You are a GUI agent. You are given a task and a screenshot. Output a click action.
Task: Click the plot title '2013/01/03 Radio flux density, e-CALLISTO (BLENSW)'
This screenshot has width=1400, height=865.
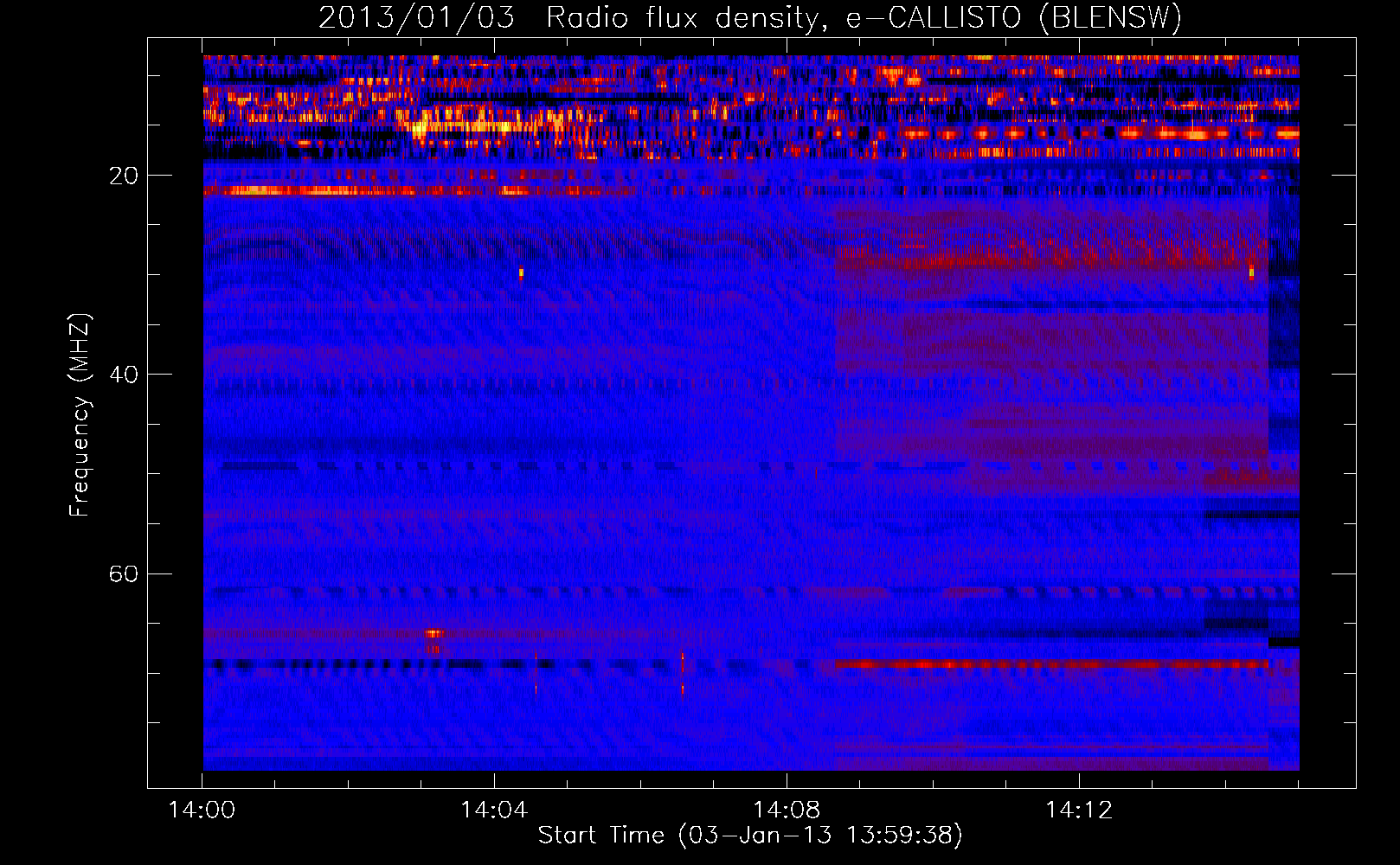coord(750,17)
